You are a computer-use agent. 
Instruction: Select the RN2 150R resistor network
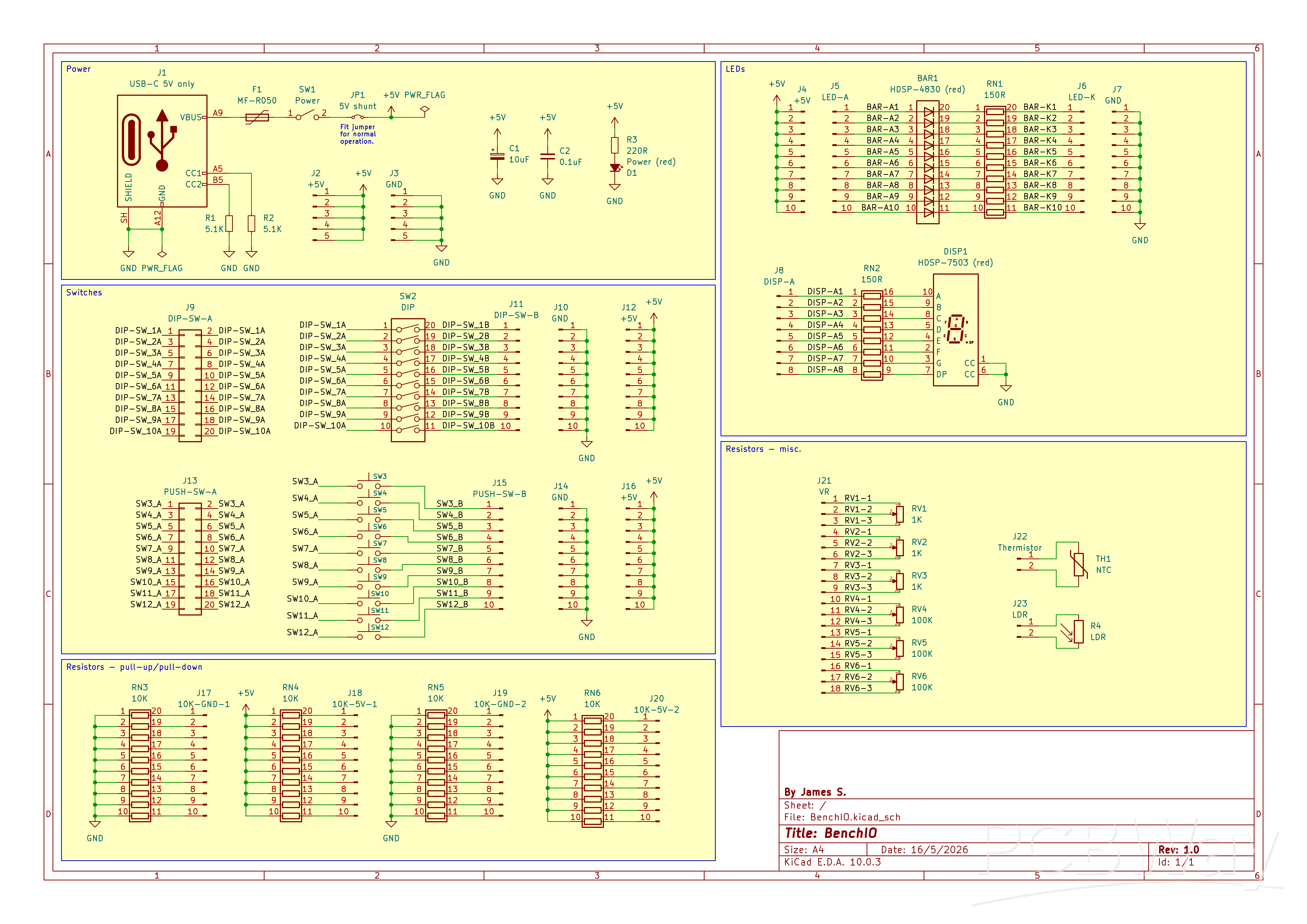point(871,335)
